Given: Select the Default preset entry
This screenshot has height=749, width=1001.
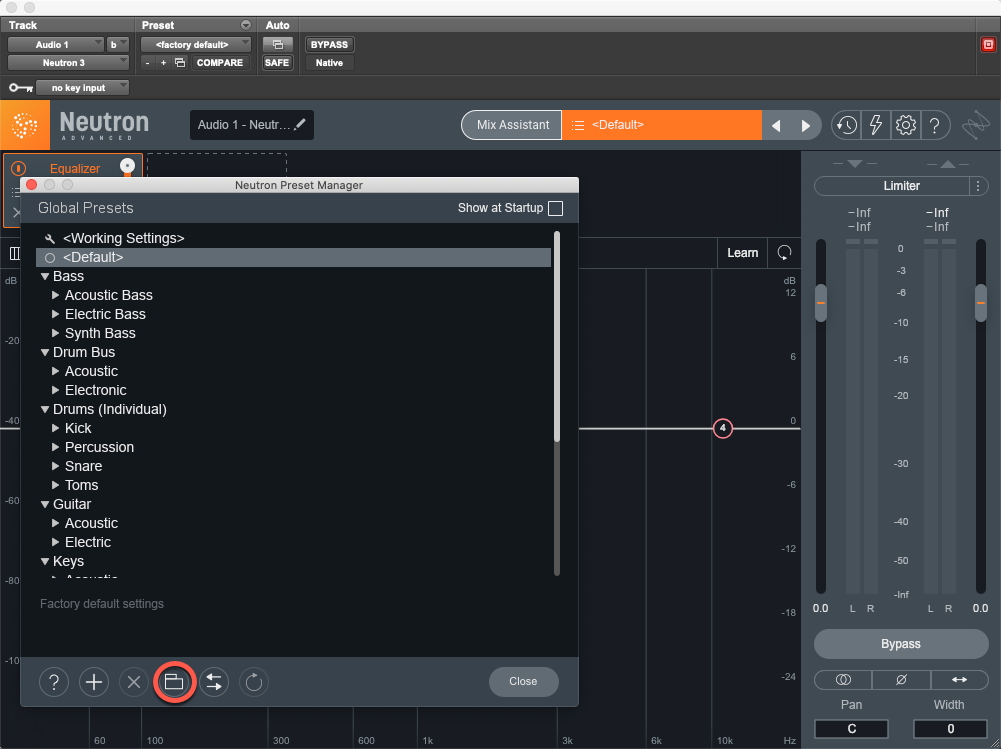Looking at the screenshot, I should (x=294, y=257).
